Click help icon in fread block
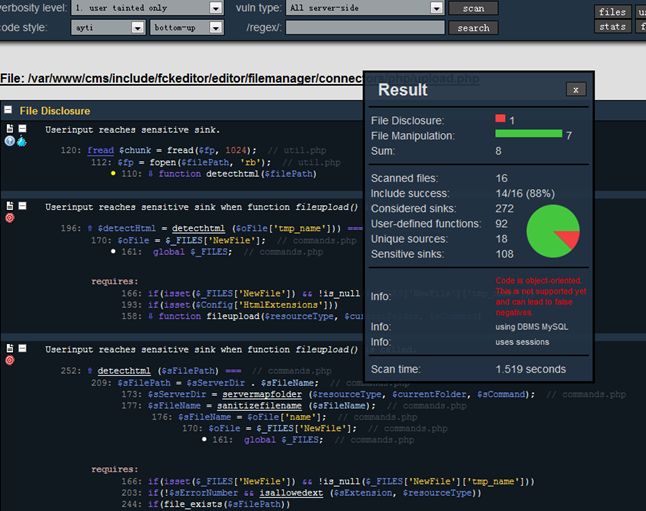This screenshot has height=511, width=646. (x=9, y=141)
